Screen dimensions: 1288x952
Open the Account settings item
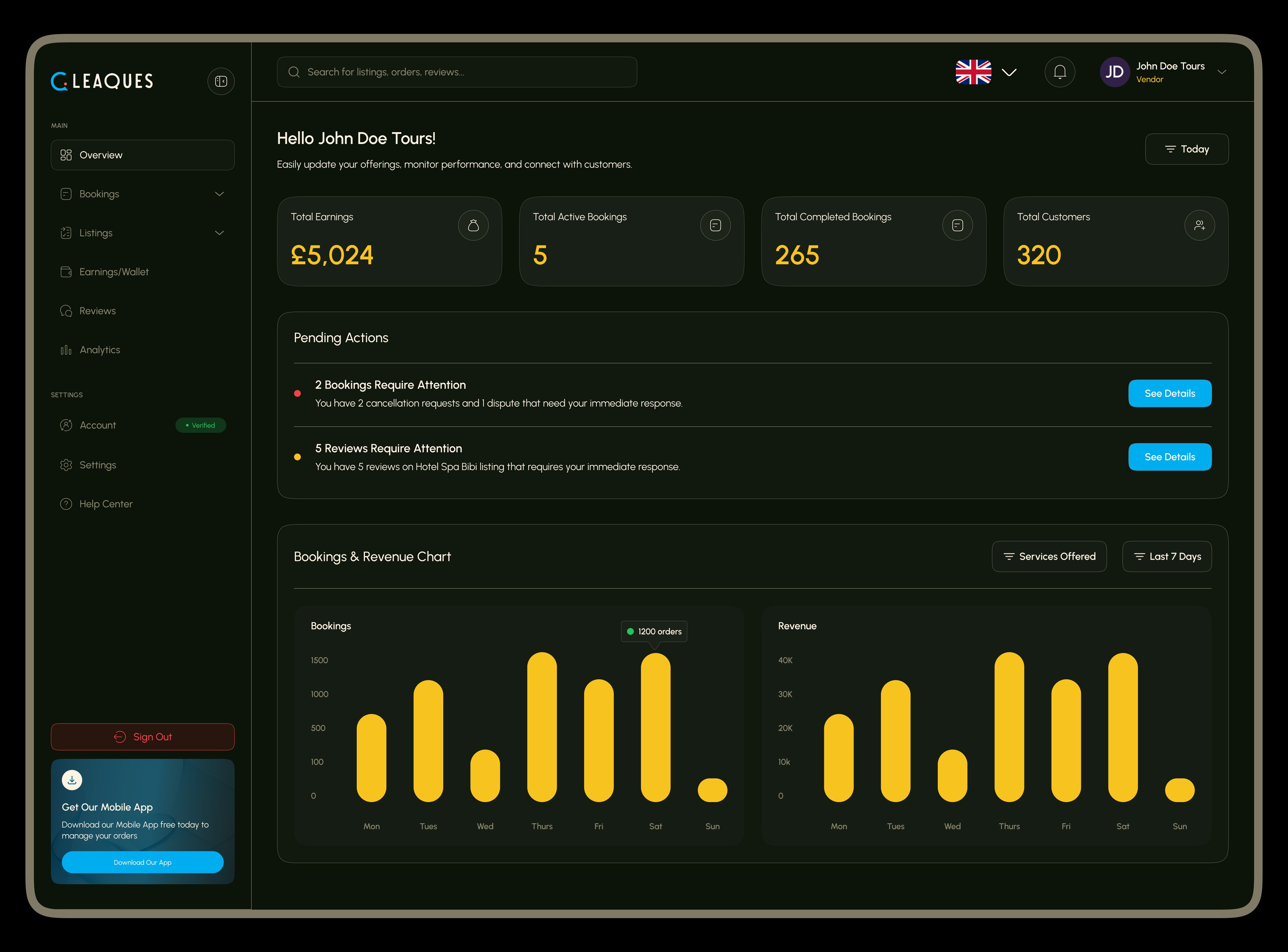coord(142,425)
